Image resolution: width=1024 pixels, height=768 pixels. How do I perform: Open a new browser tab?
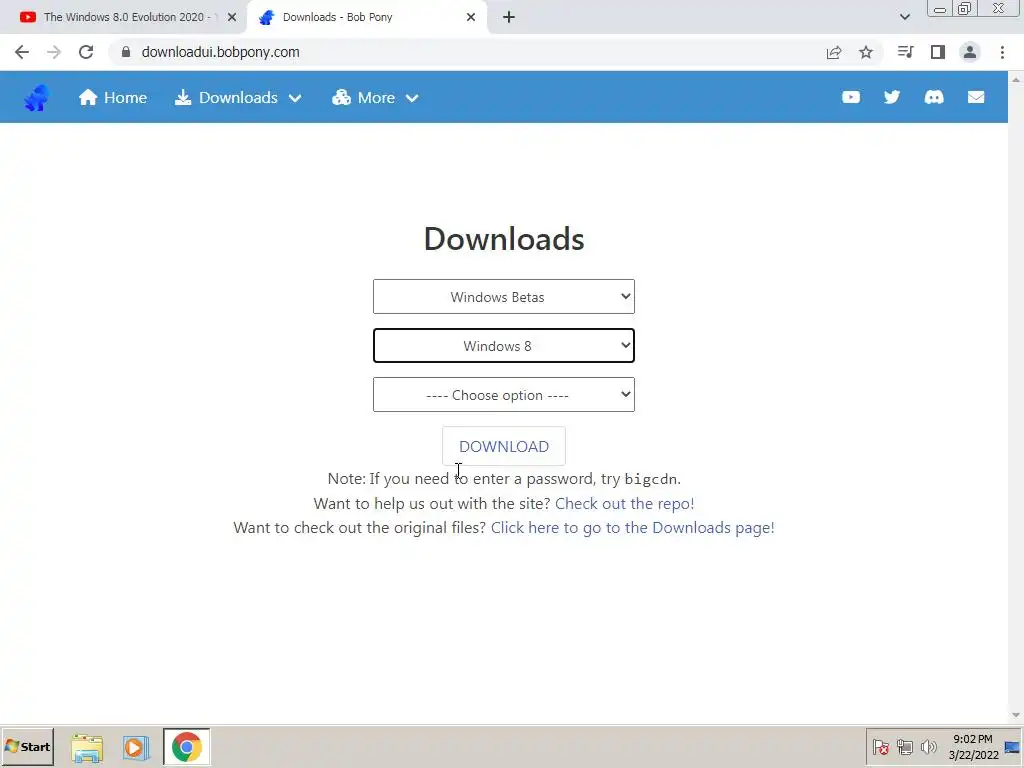click(x=509, y=17)
